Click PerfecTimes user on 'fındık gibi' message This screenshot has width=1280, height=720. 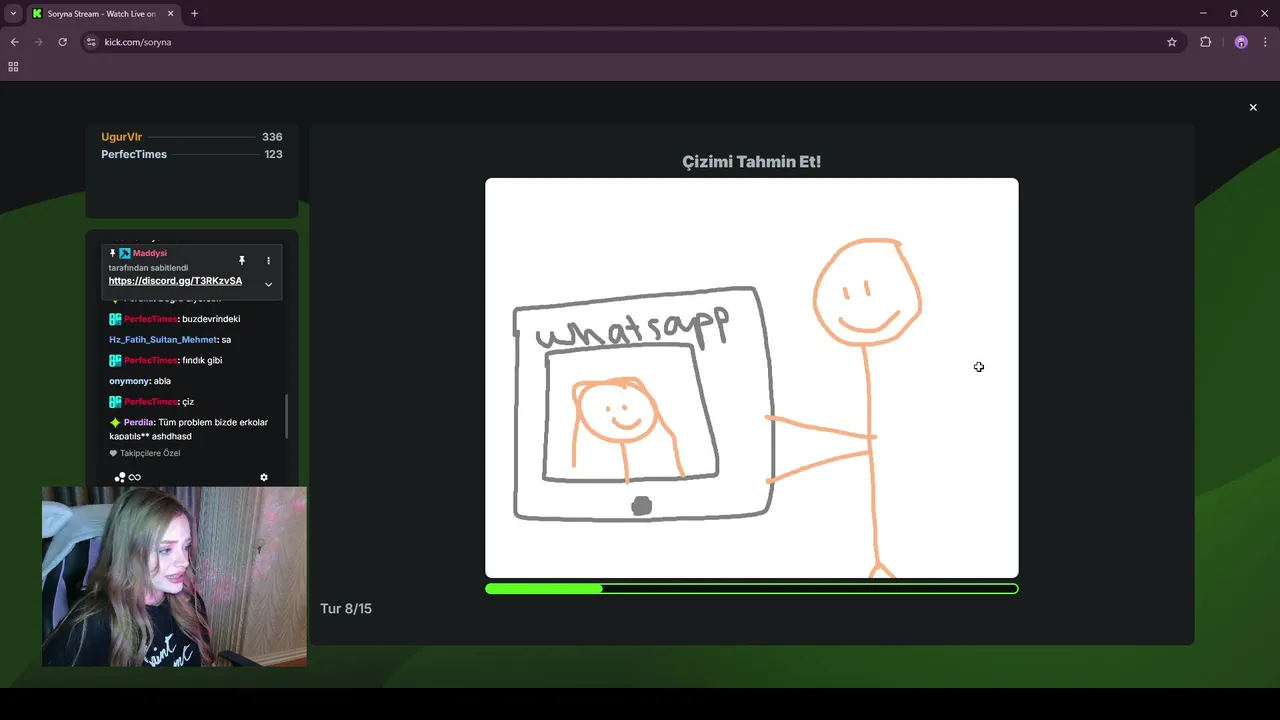150,360
